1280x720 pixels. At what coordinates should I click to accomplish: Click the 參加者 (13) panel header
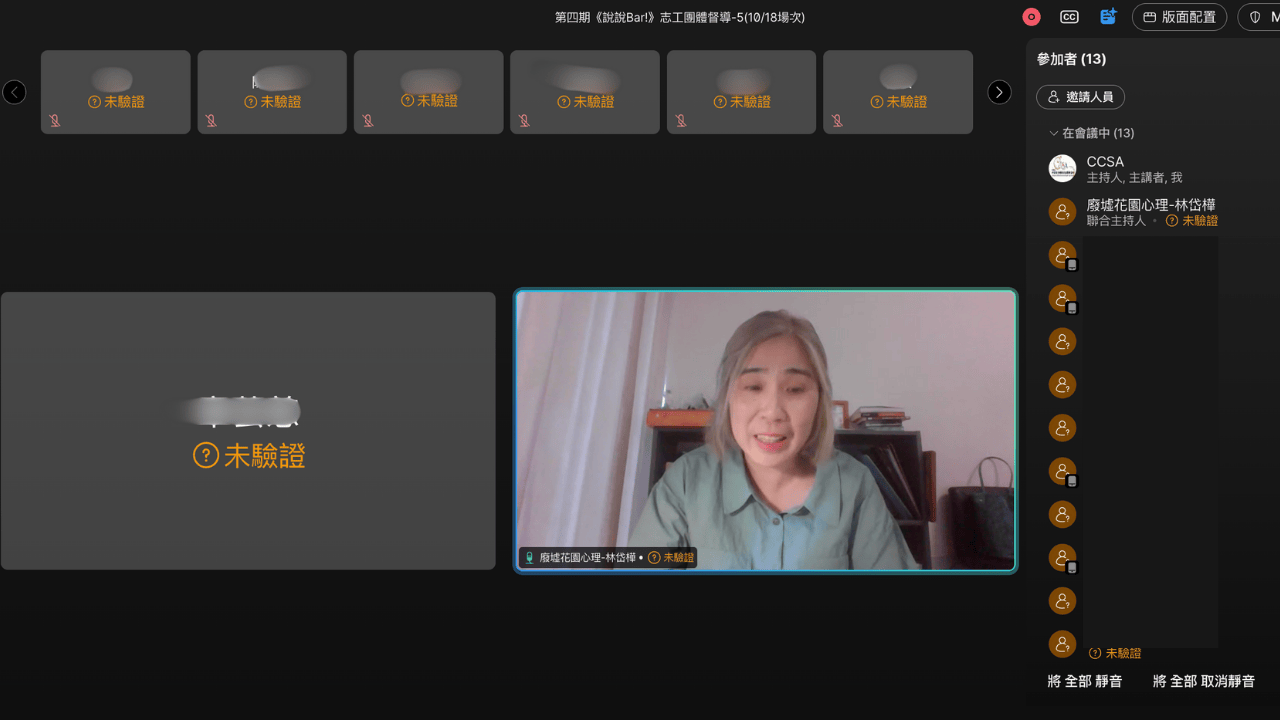1071,59
